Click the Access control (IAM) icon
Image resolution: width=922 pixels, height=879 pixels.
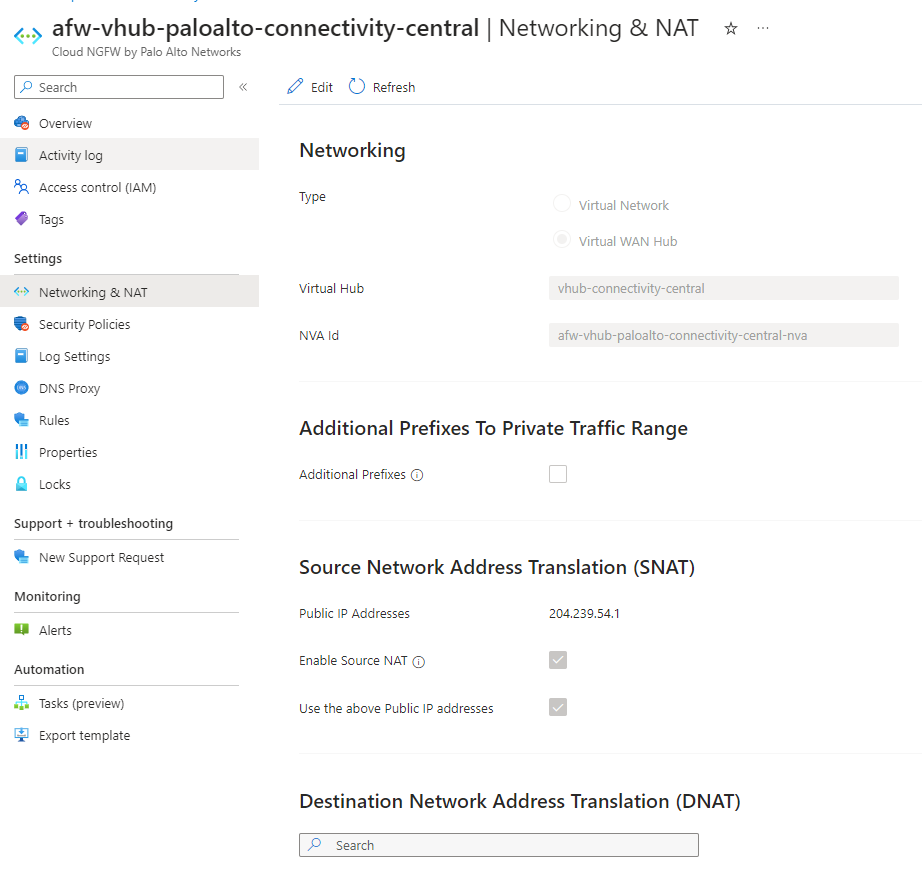[x=21, y=187]
